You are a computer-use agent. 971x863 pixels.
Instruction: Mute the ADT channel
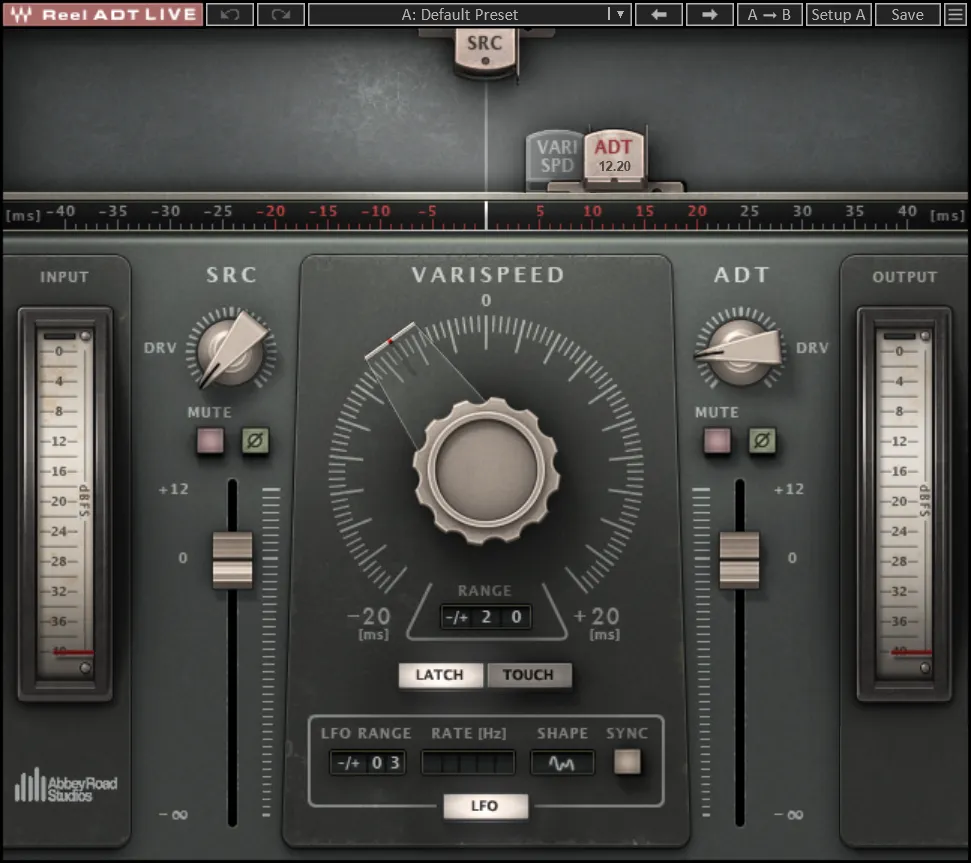point(718,441)
